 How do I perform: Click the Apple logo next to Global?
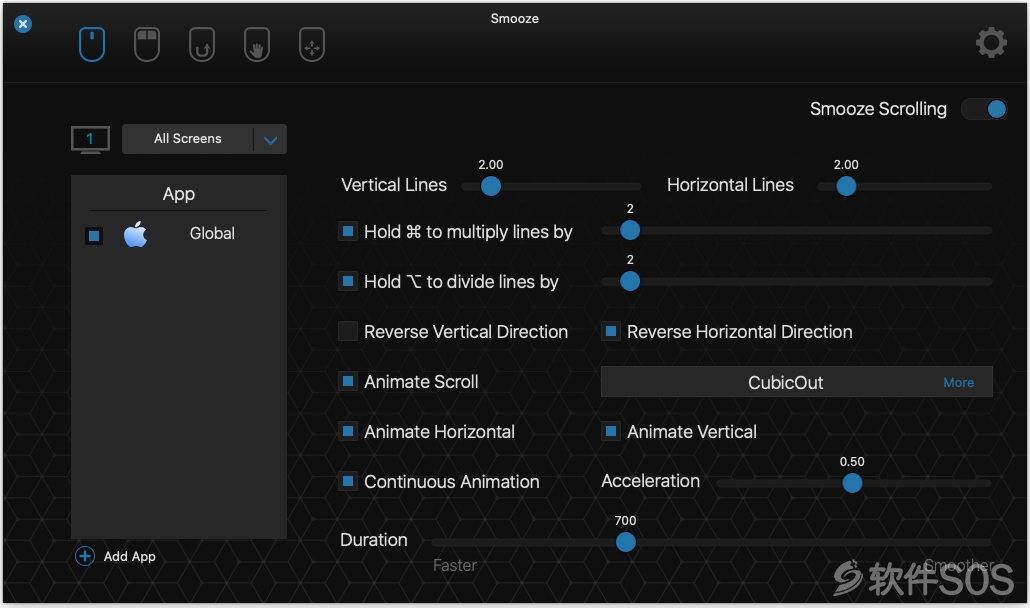coord(135,234)
